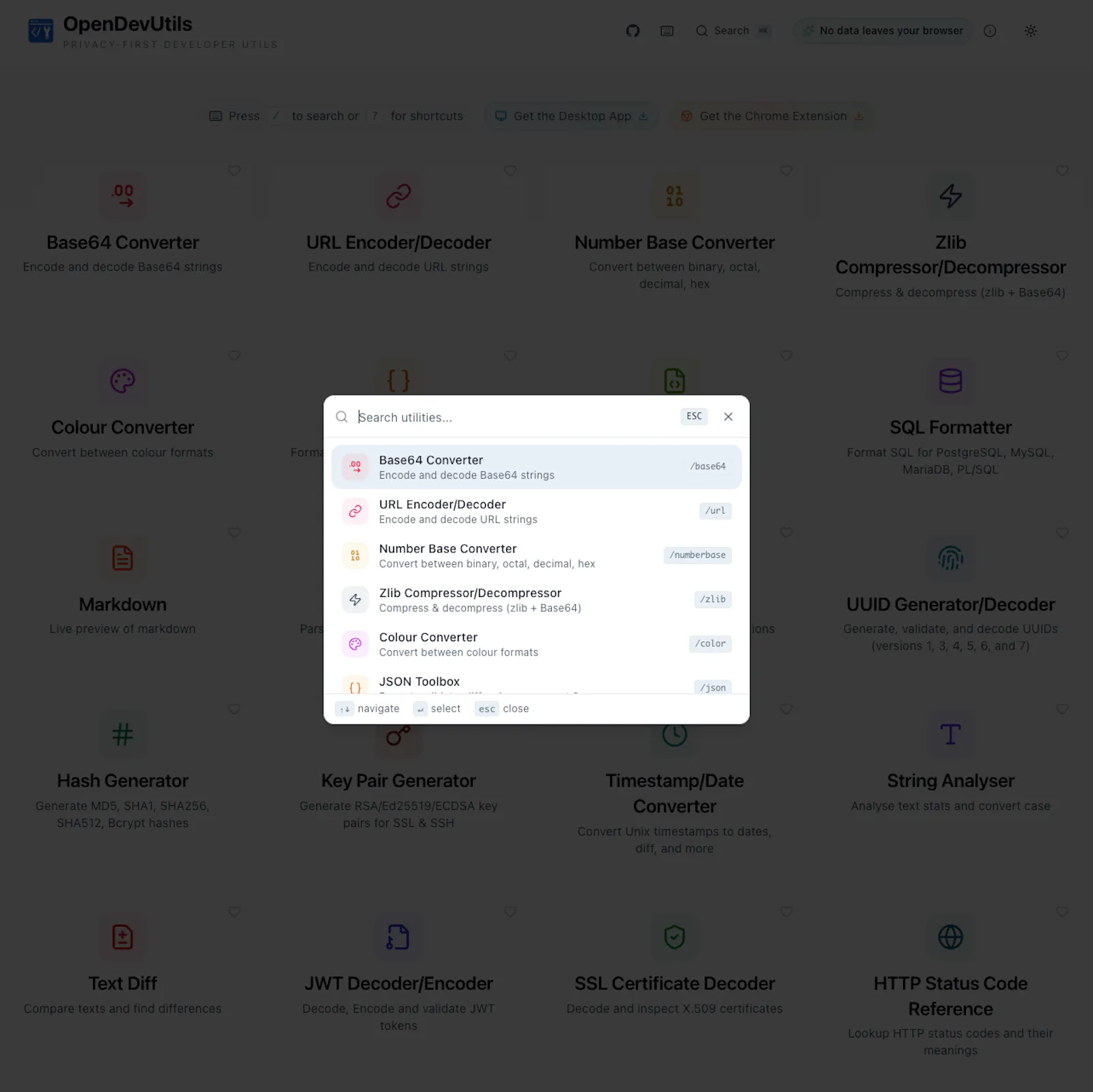Open the String Analyser T icon
Viewport: 1093px width, 1092px height.
pos(951,735)
